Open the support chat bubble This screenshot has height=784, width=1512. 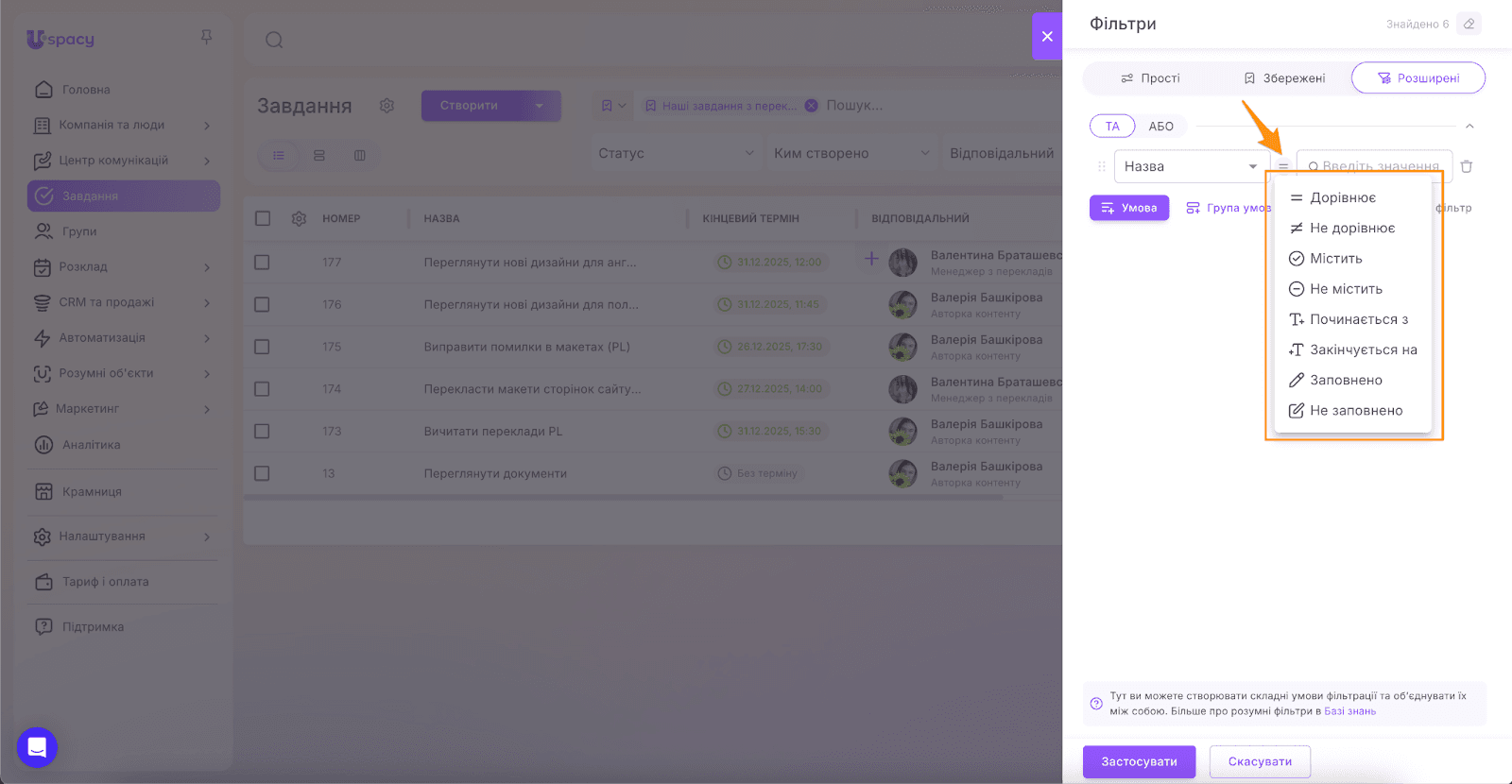pos(37,748)
